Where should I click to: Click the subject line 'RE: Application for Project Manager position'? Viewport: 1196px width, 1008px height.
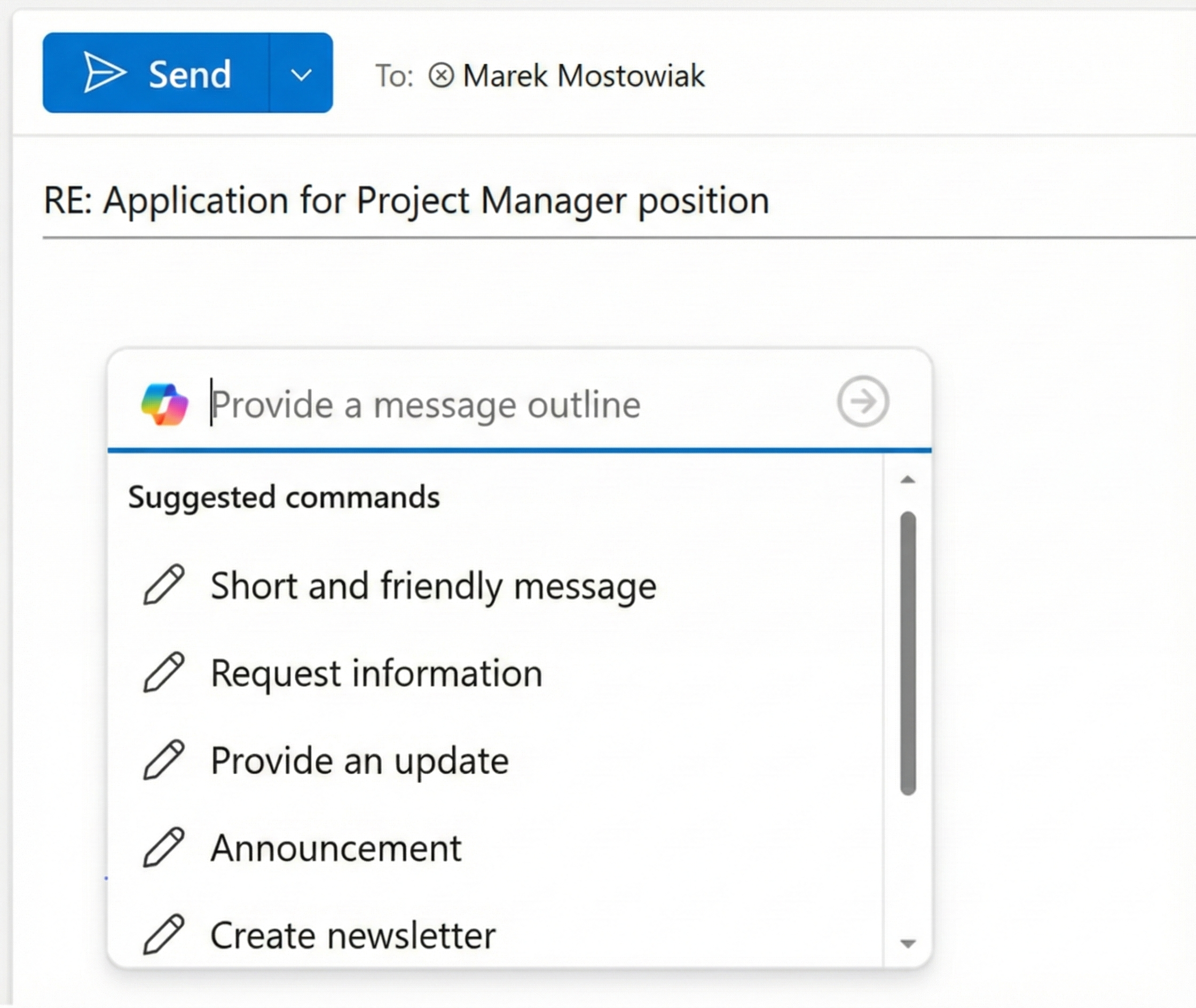406,201
